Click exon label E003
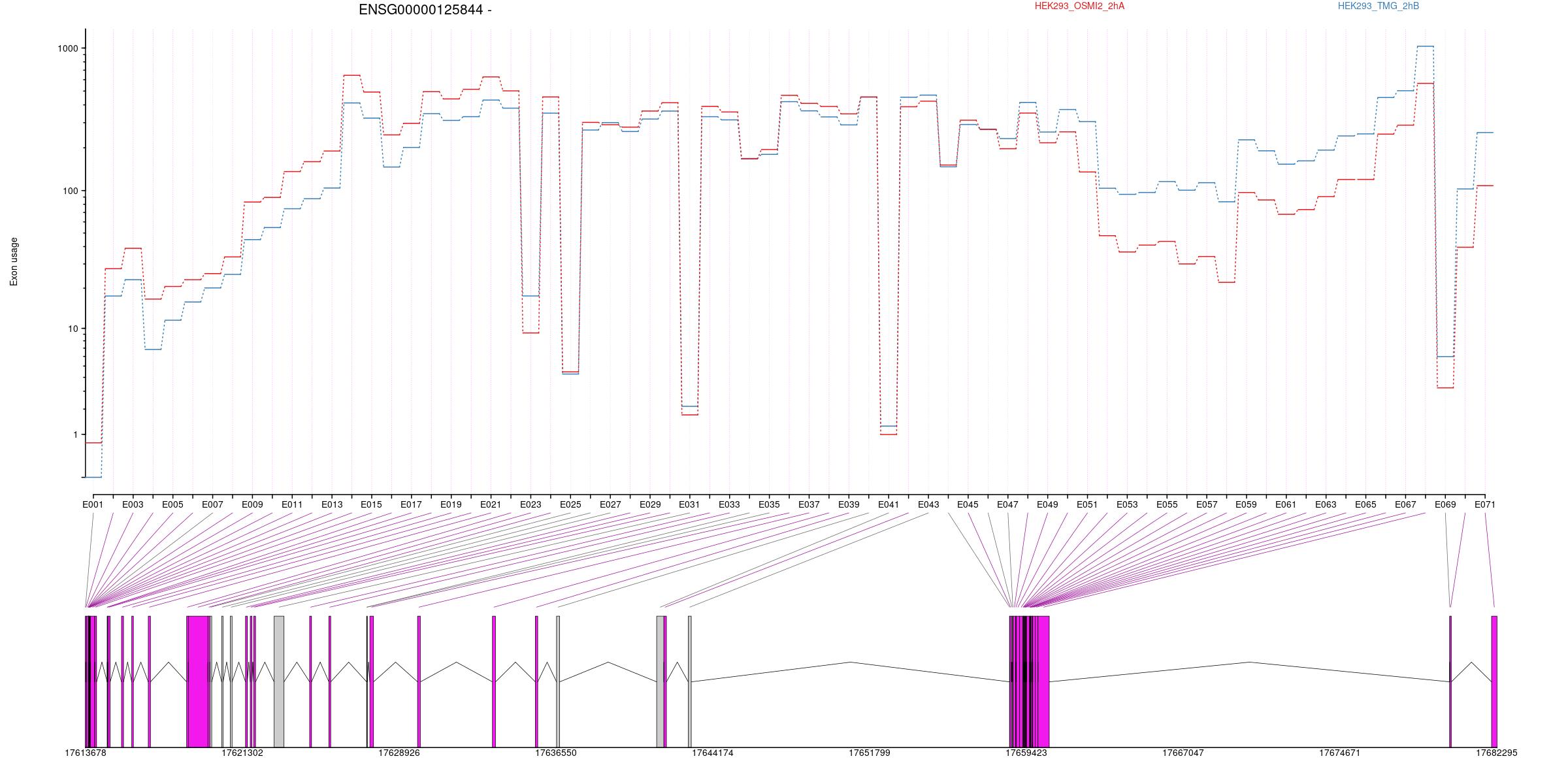Viewport: 1568px width, 784px height. click(x=133, y=504)
